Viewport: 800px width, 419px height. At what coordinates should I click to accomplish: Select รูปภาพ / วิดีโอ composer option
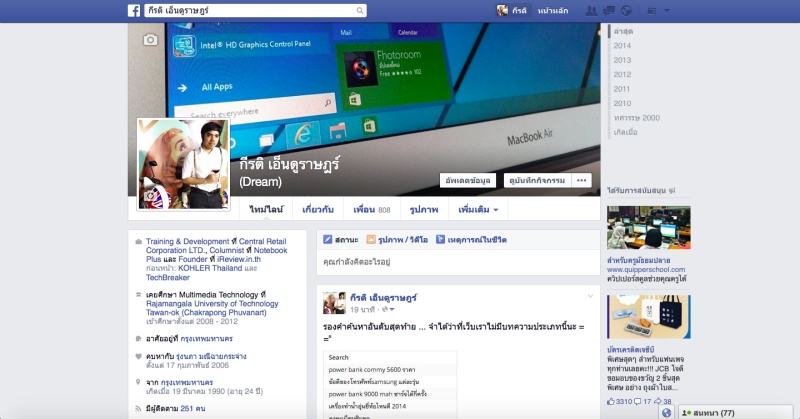coord(397,239)
